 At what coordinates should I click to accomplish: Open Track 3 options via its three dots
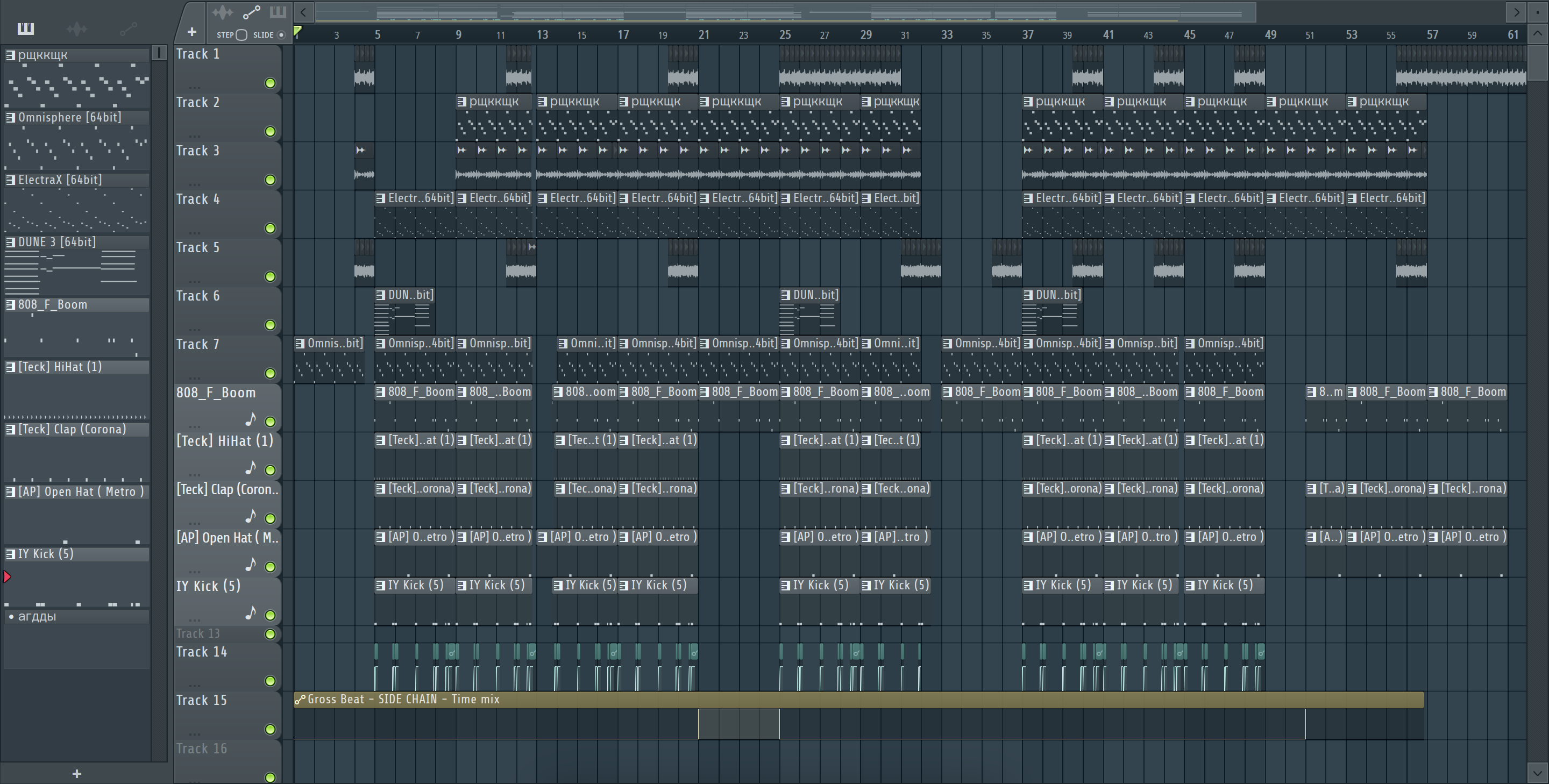(194, 184)
